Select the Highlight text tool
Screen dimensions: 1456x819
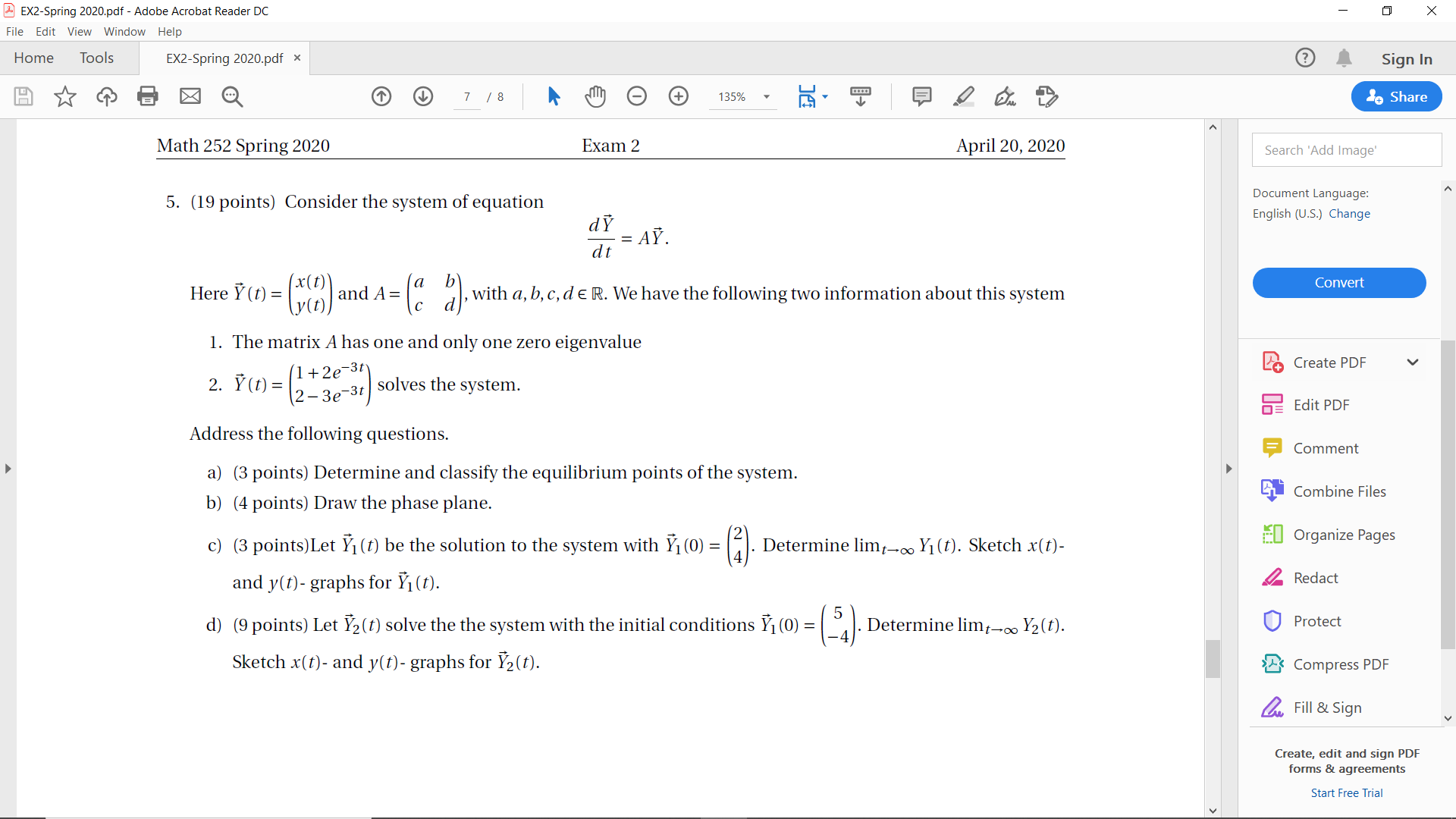pyautogui.click(x=964, y=96)
